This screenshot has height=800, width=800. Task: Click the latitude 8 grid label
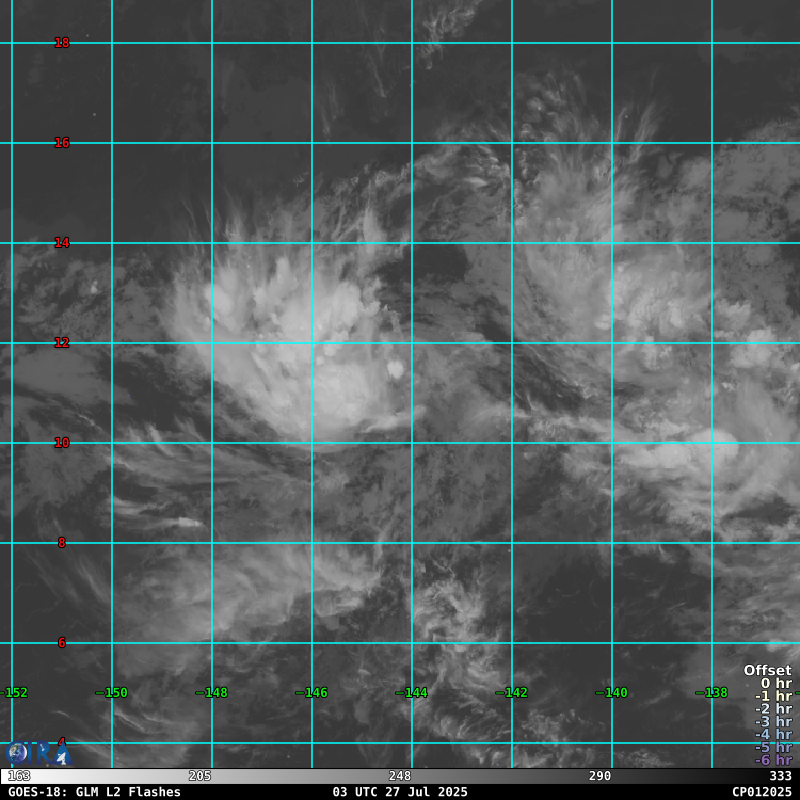62,543
